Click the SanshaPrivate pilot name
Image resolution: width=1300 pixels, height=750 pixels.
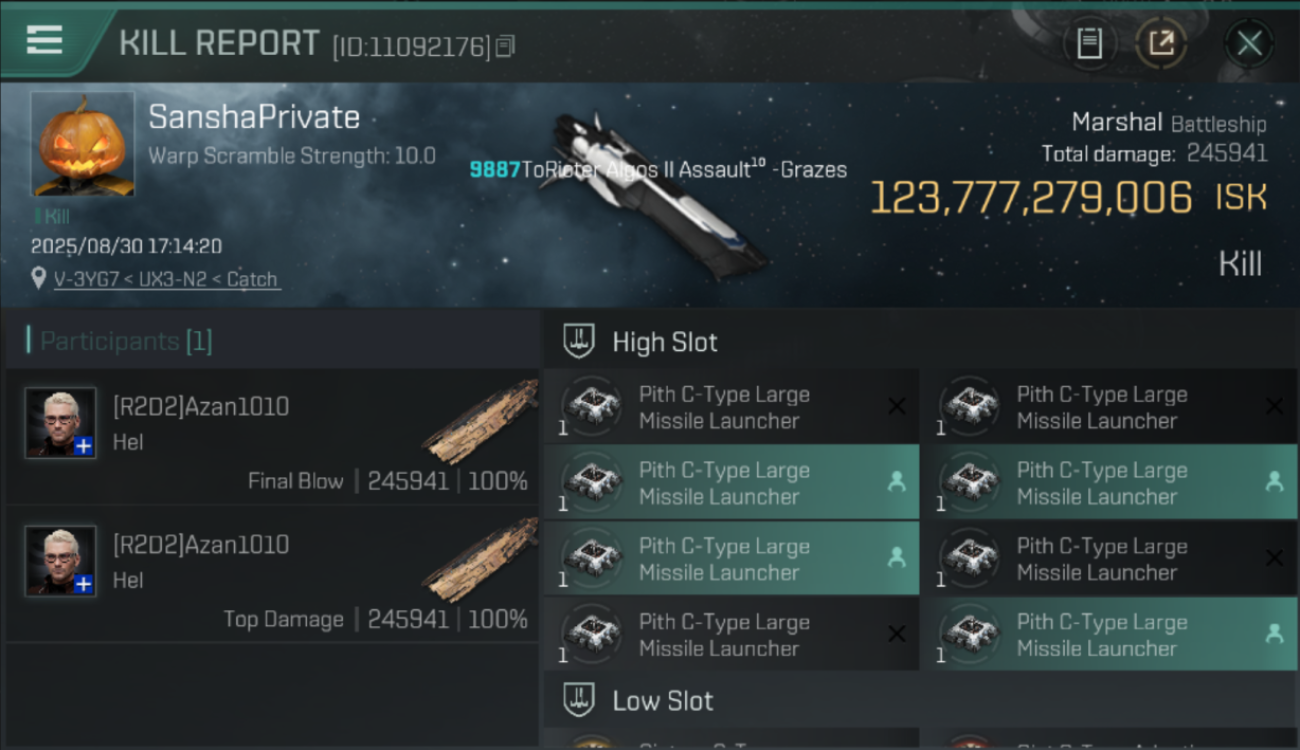pos(254,117)
